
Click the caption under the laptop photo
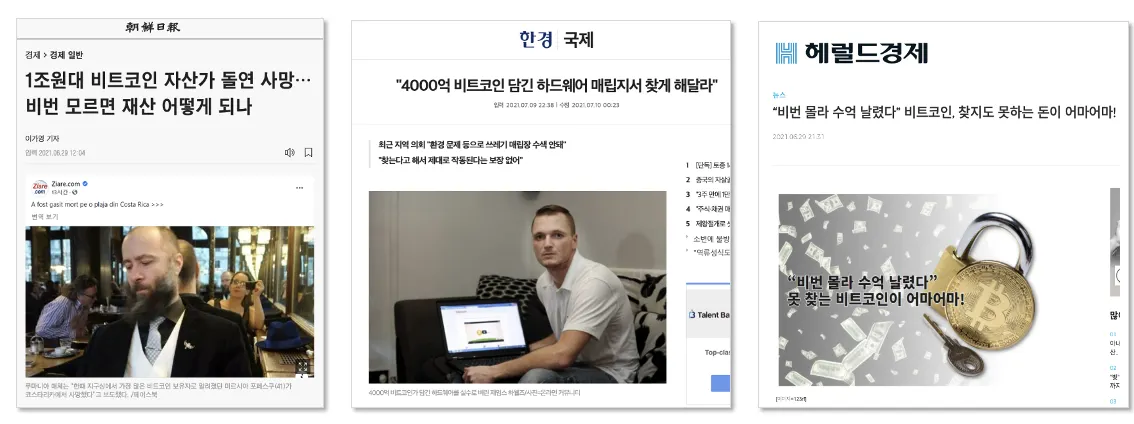tap(474, 393)
